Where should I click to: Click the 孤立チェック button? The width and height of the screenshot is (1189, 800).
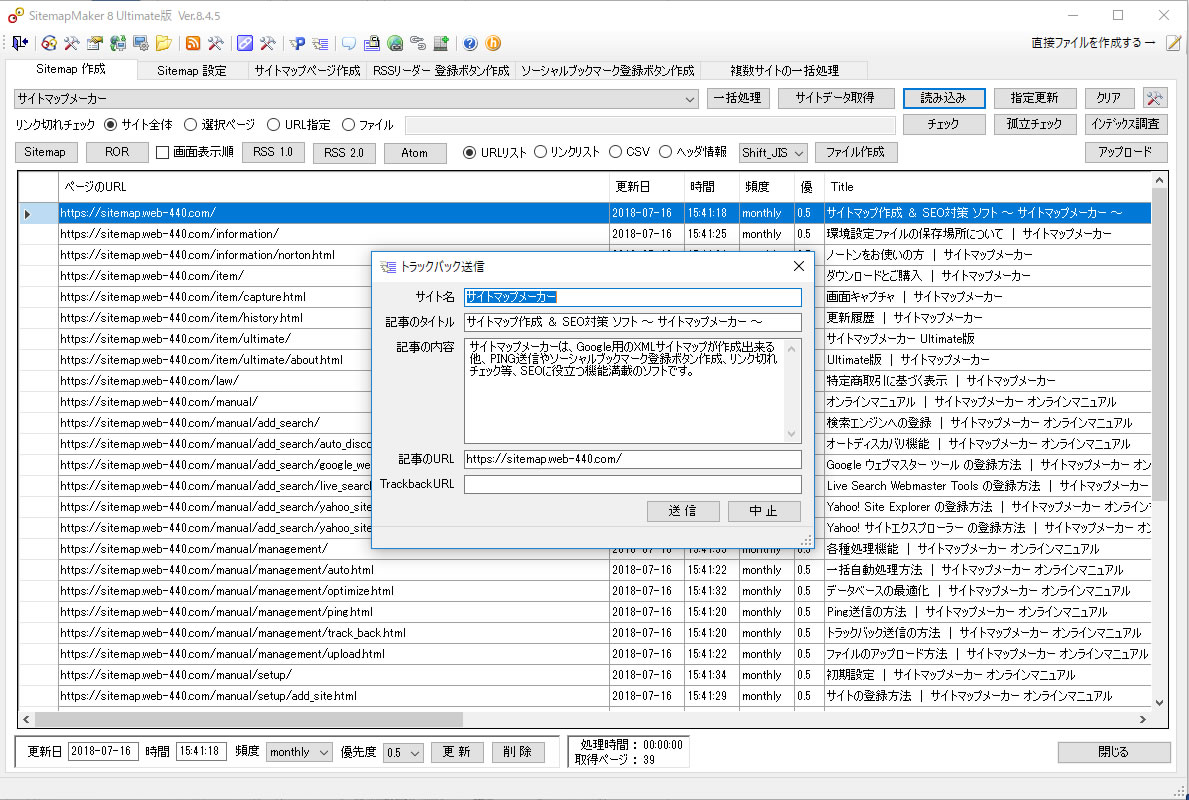click(x=1034, y=124)
